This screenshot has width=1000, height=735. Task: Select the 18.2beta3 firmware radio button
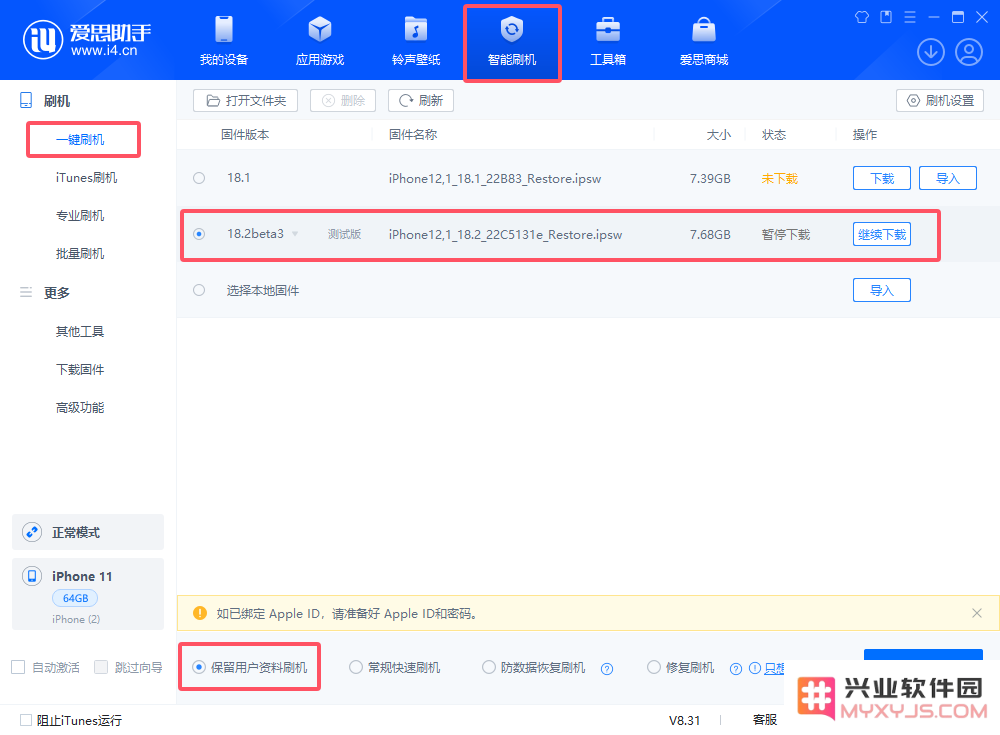click(x=199, y=234)
